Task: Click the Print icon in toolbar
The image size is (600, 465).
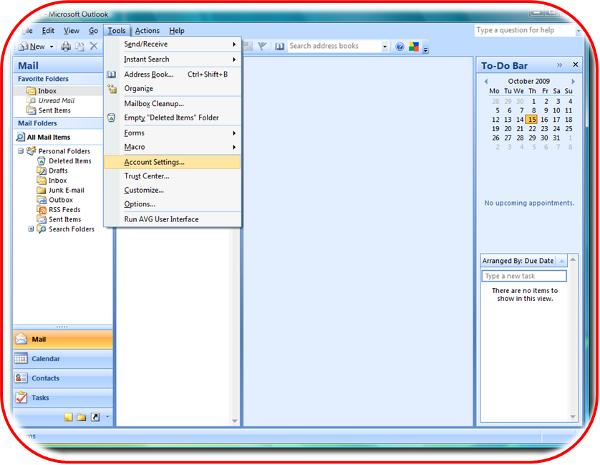Action: click(x=66, y=47)
